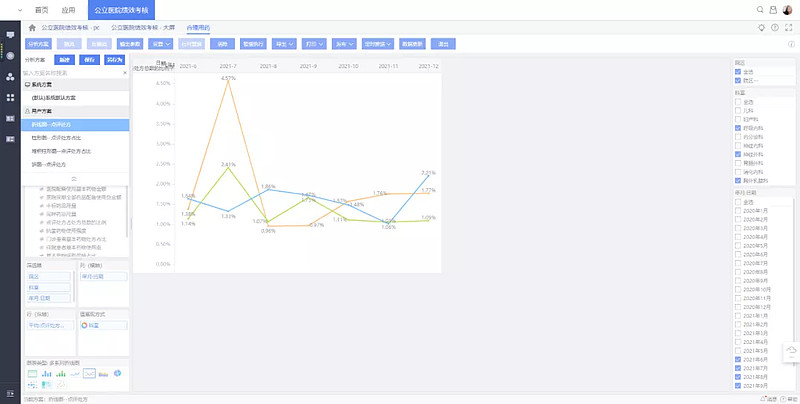Select the pie chart type icon
Screen dimensions: 800x404
[117, 373]
